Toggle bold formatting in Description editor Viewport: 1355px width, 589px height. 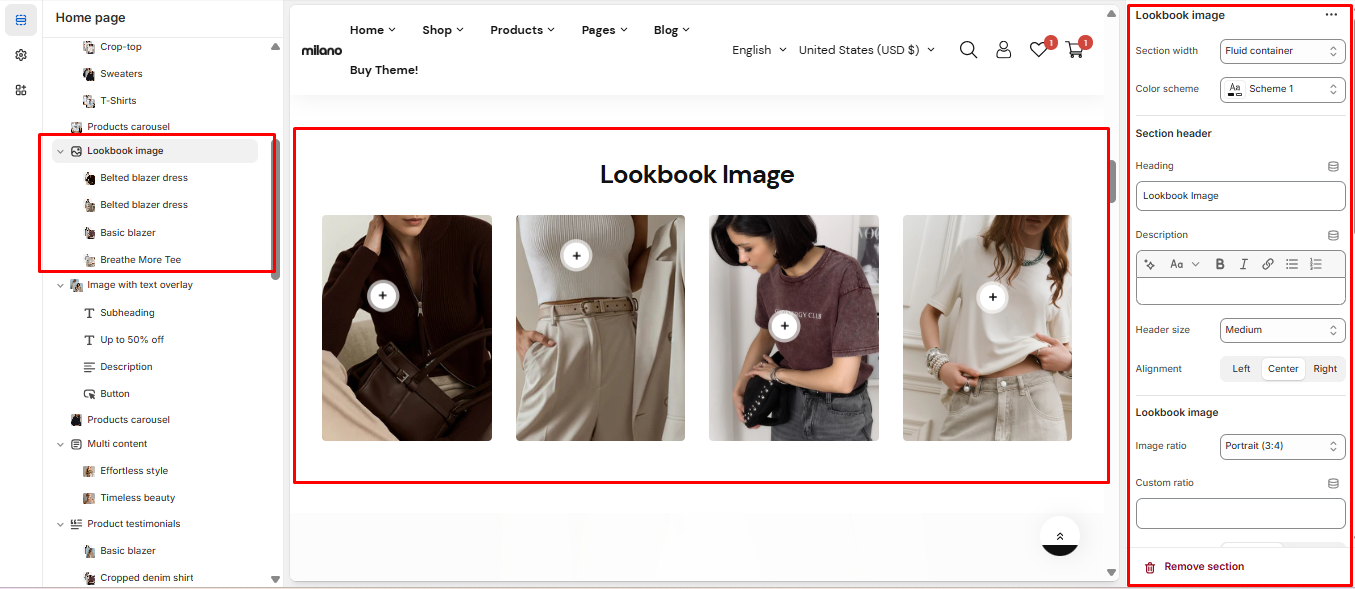point(1220,264)
